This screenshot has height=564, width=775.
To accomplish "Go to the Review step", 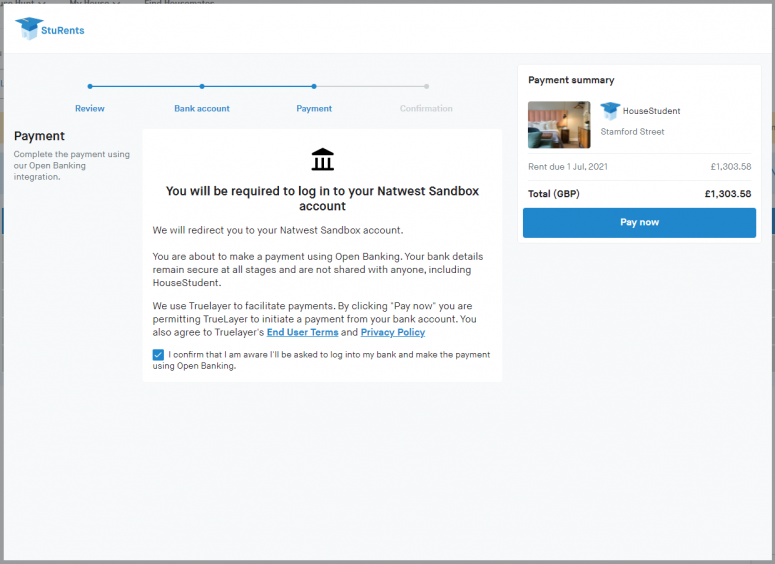I will coord(89,108).
